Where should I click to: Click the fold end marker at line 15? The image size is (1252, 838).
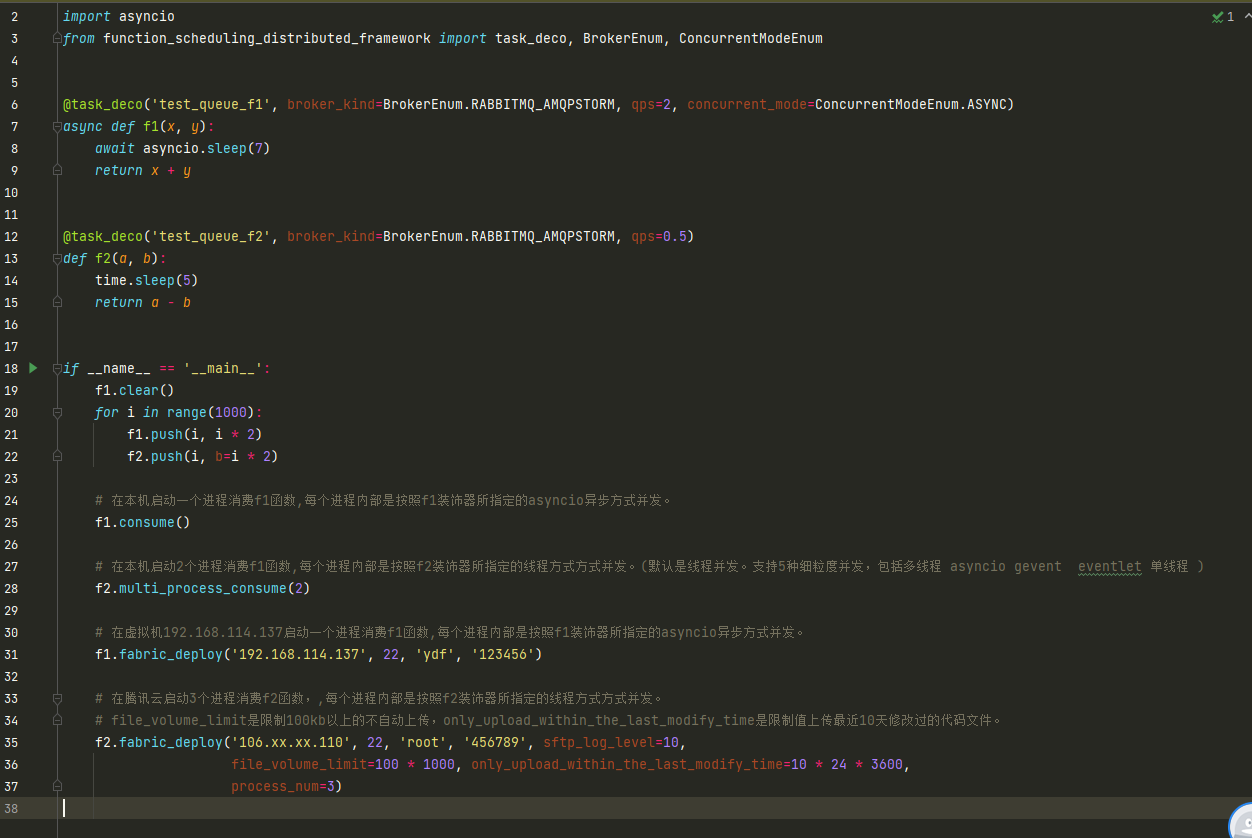click(x=57, y=302)
